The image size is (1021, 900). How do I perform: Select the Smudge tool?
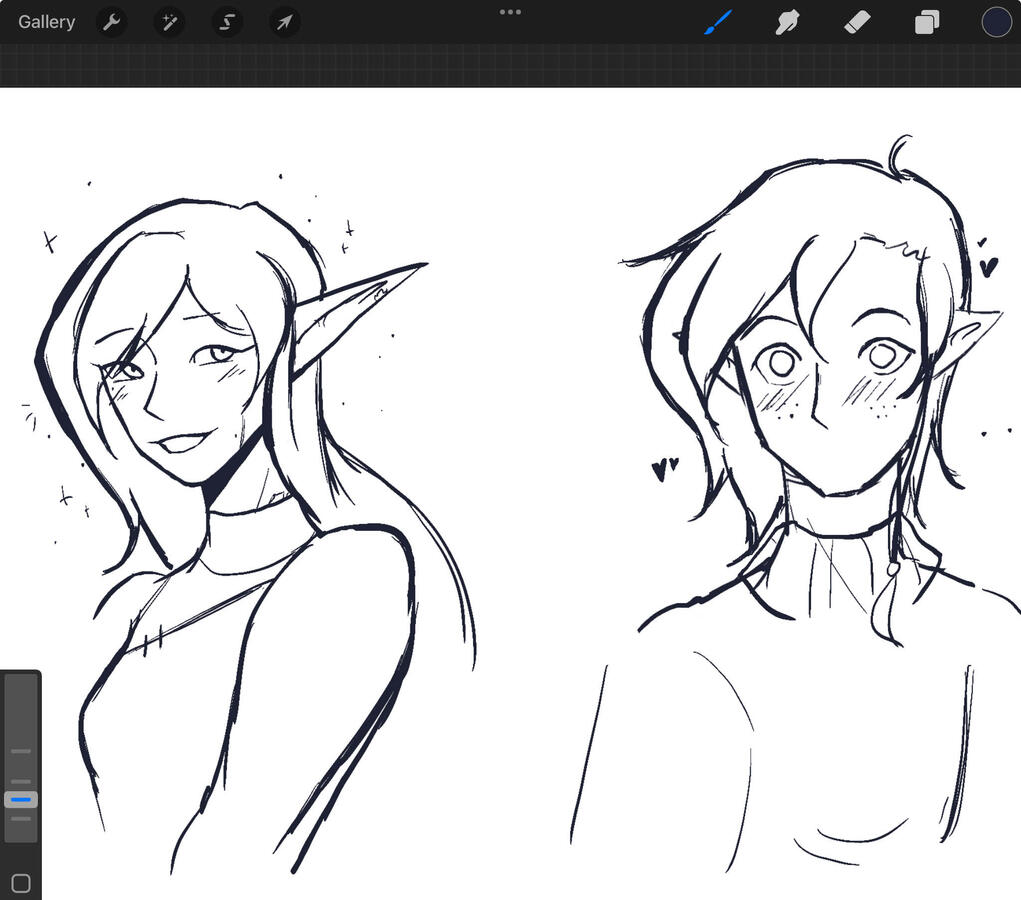[788, 22]
